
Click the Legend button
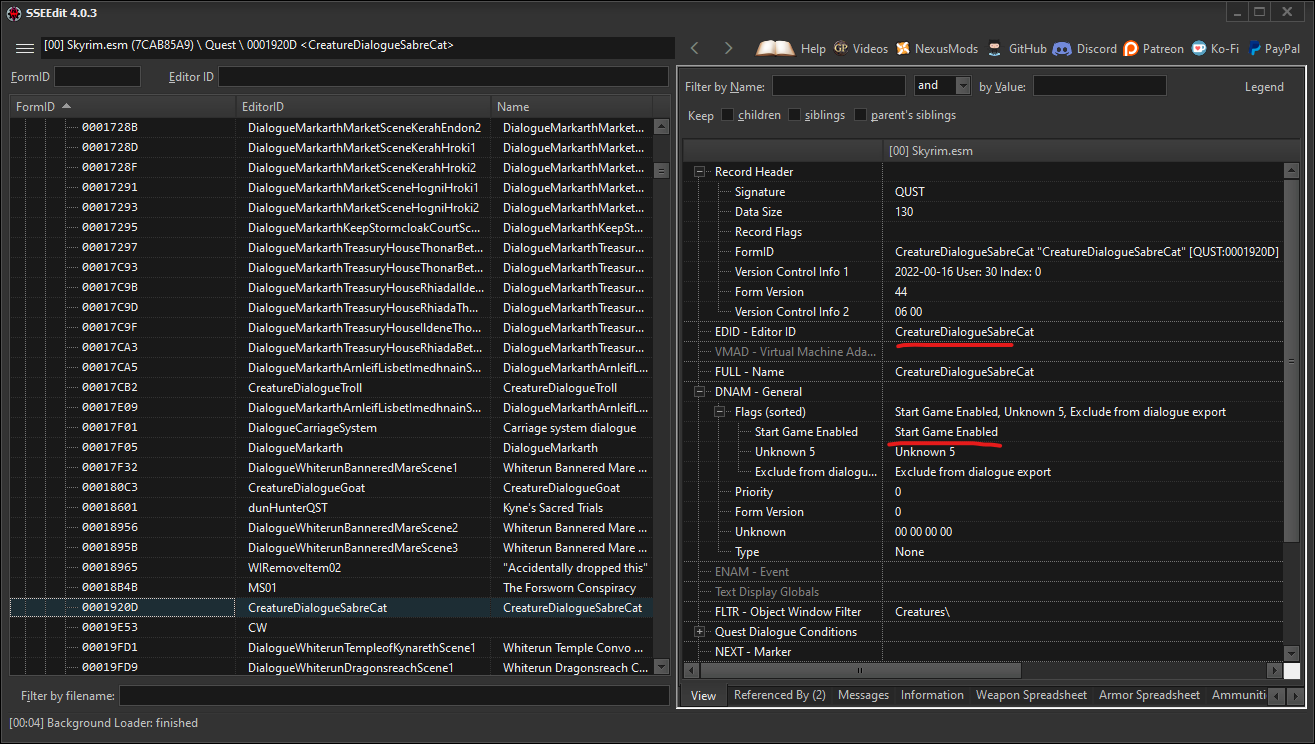point(1264,86)
